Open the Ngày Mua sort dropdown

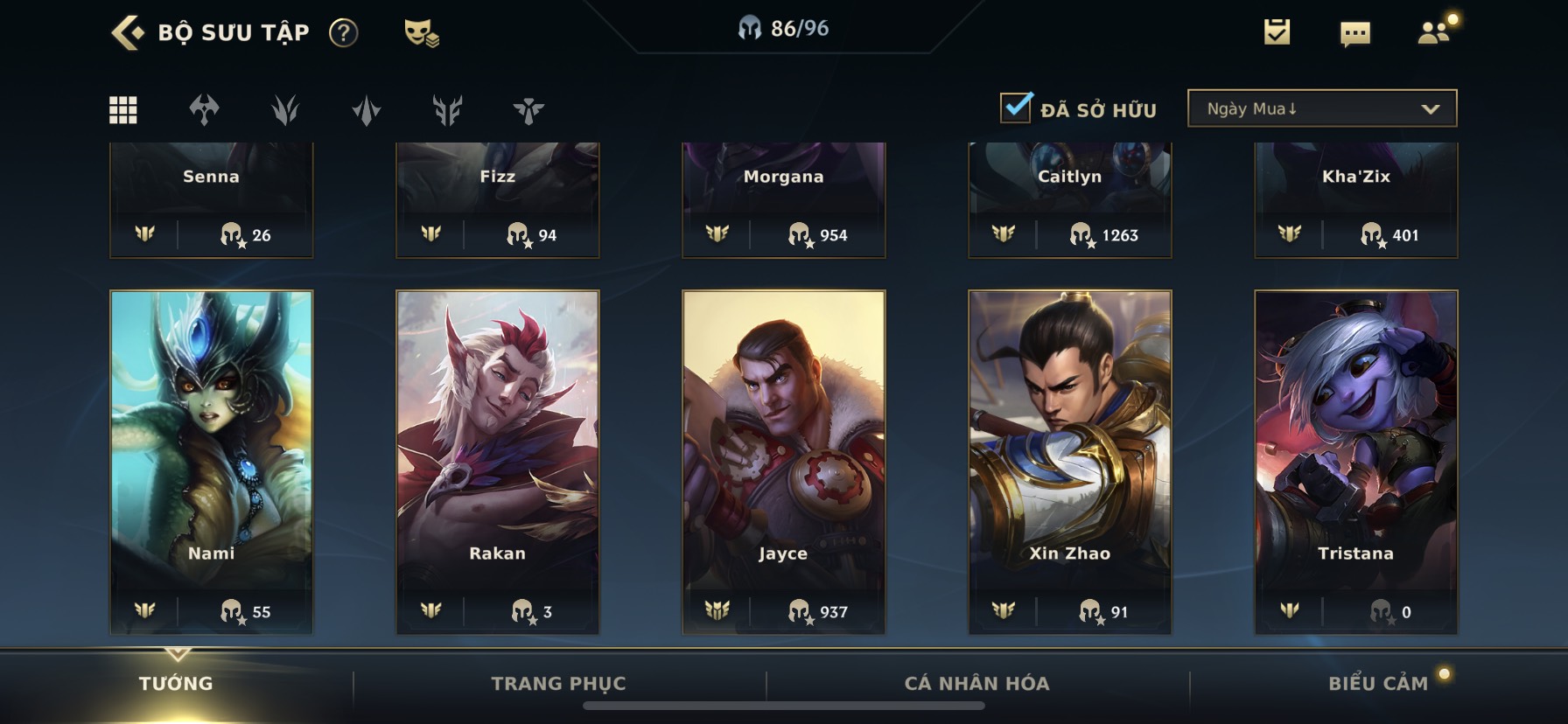(x=1321, y=108)
